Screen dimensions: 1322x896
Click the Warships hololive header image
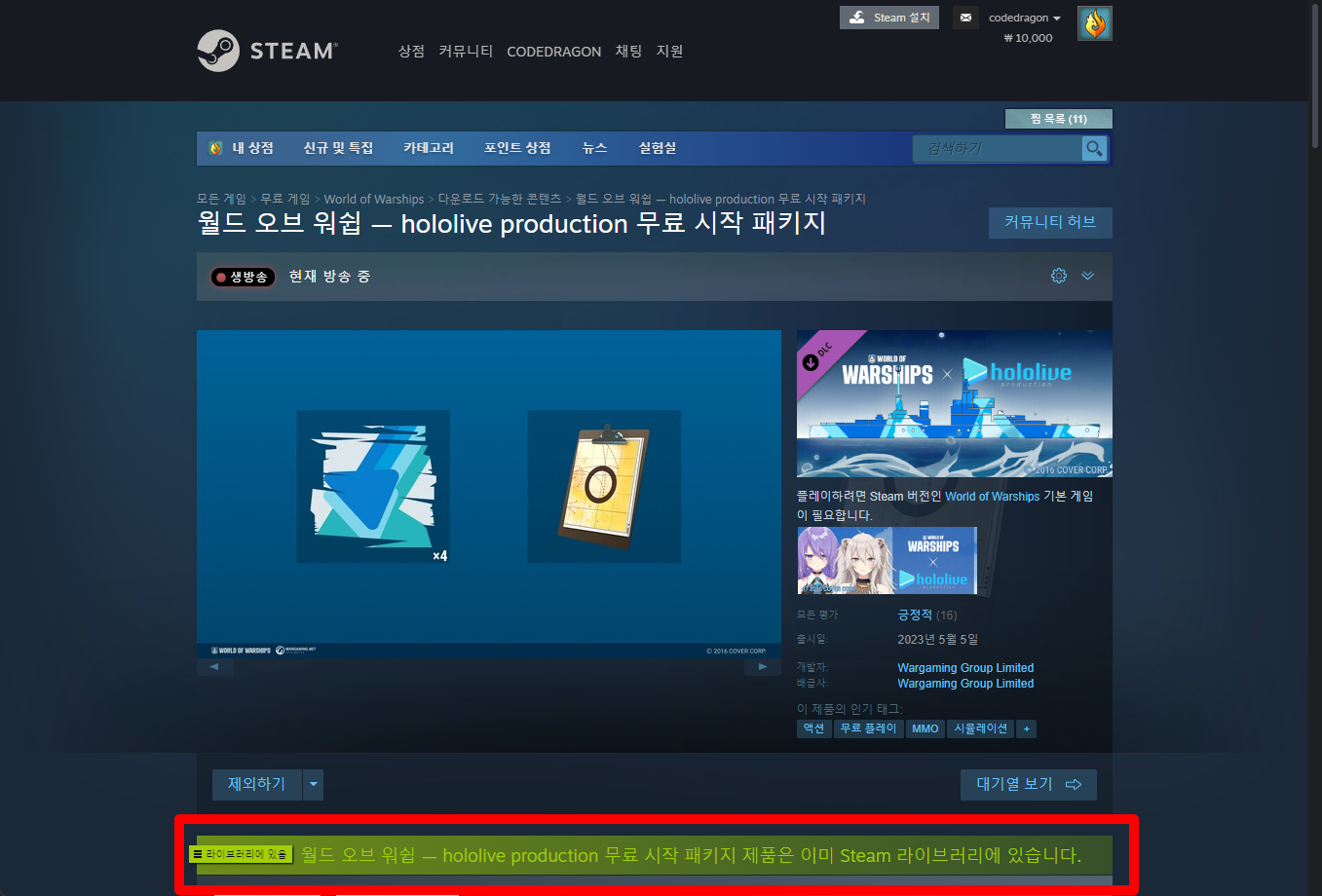955,403
